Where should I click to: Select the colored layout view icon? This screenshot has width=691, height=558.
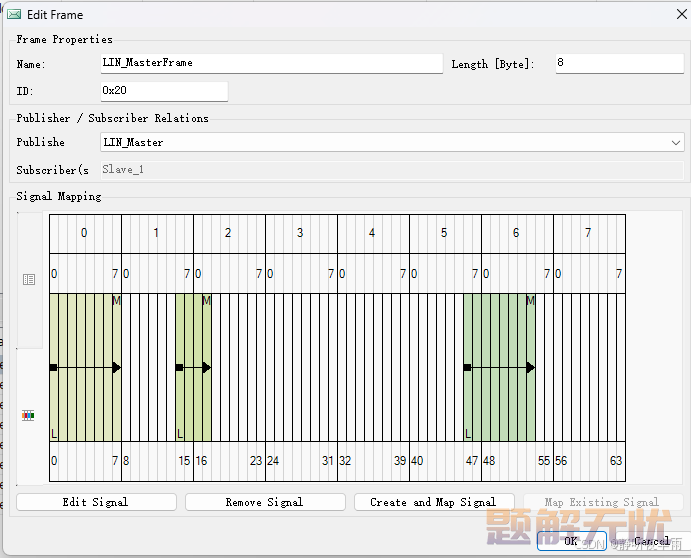(x=28, y=415)
